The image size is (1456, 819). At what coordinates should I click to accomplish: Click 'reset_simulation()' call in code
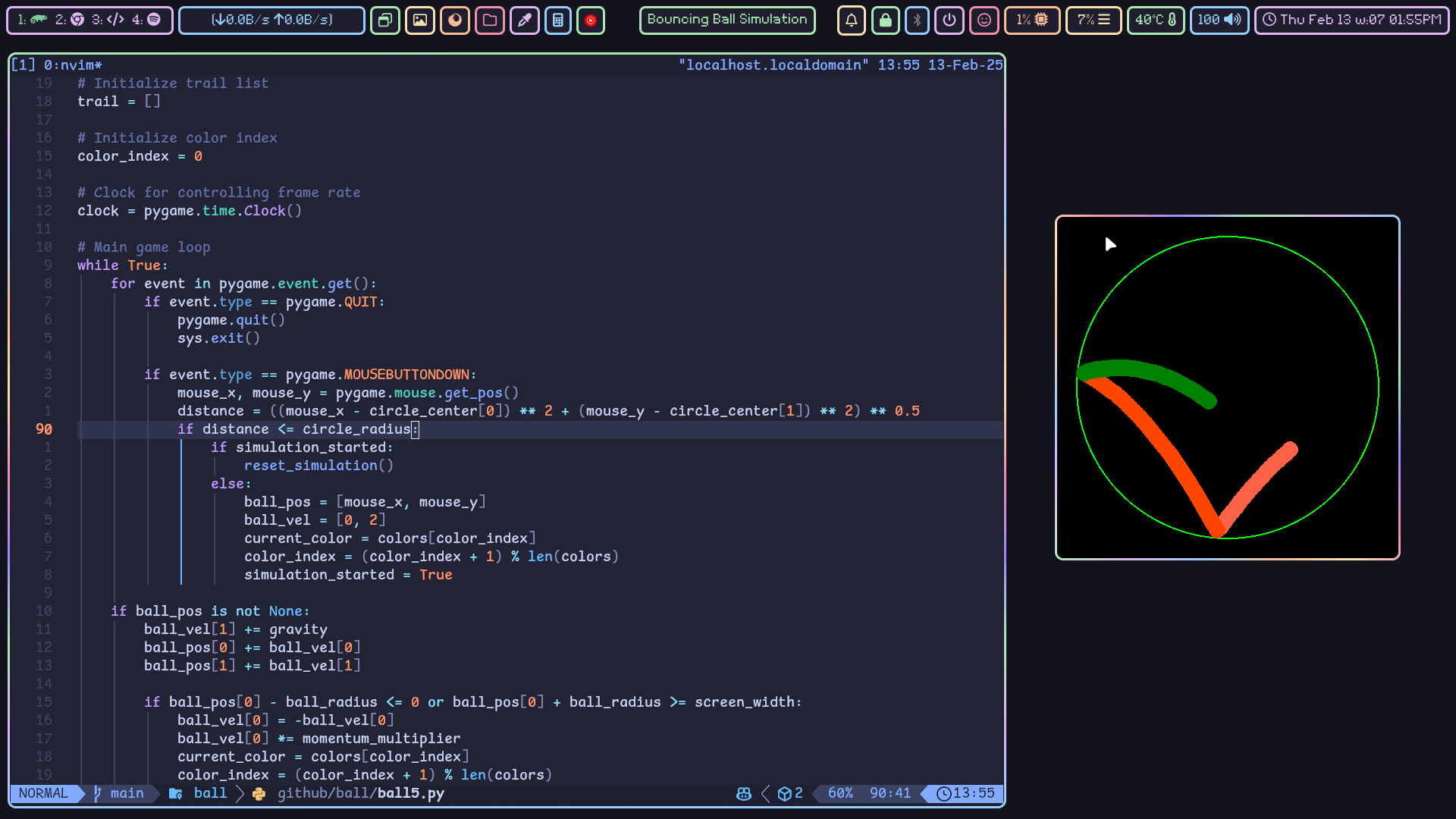coord(318,466)
